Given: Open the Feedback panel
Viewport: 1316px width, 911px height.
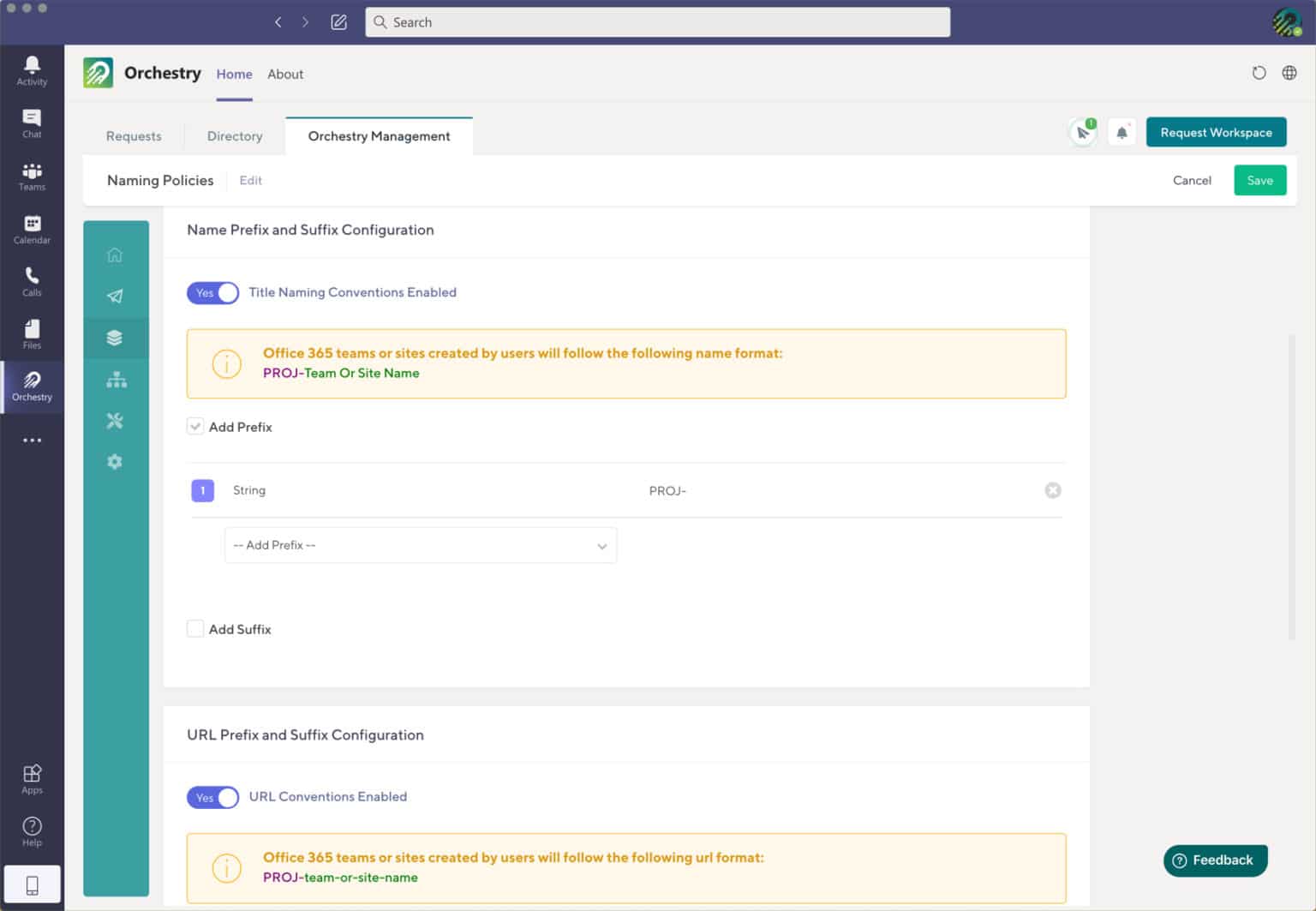Looking at the screenshot, I should (x=1215, y=860).
